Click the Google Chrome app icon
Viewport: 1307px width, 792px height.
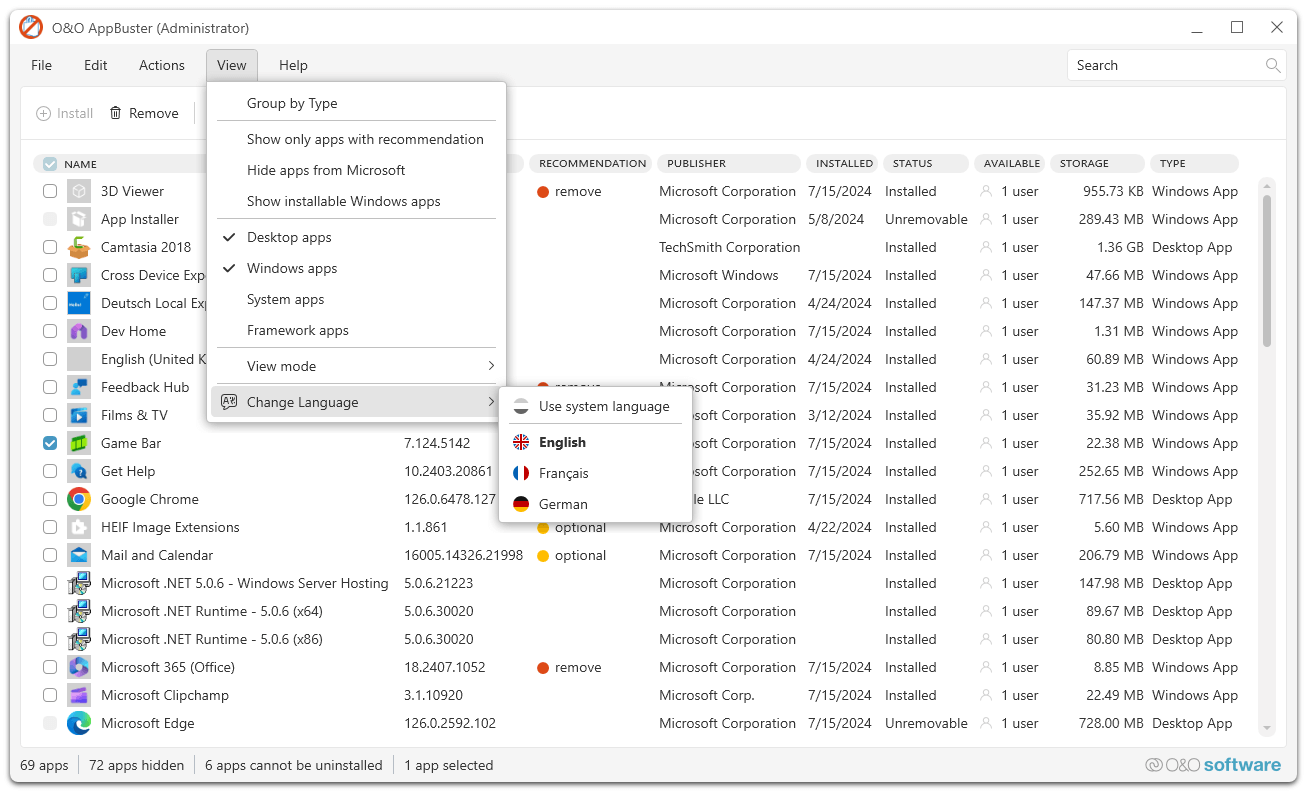(79, 499)
